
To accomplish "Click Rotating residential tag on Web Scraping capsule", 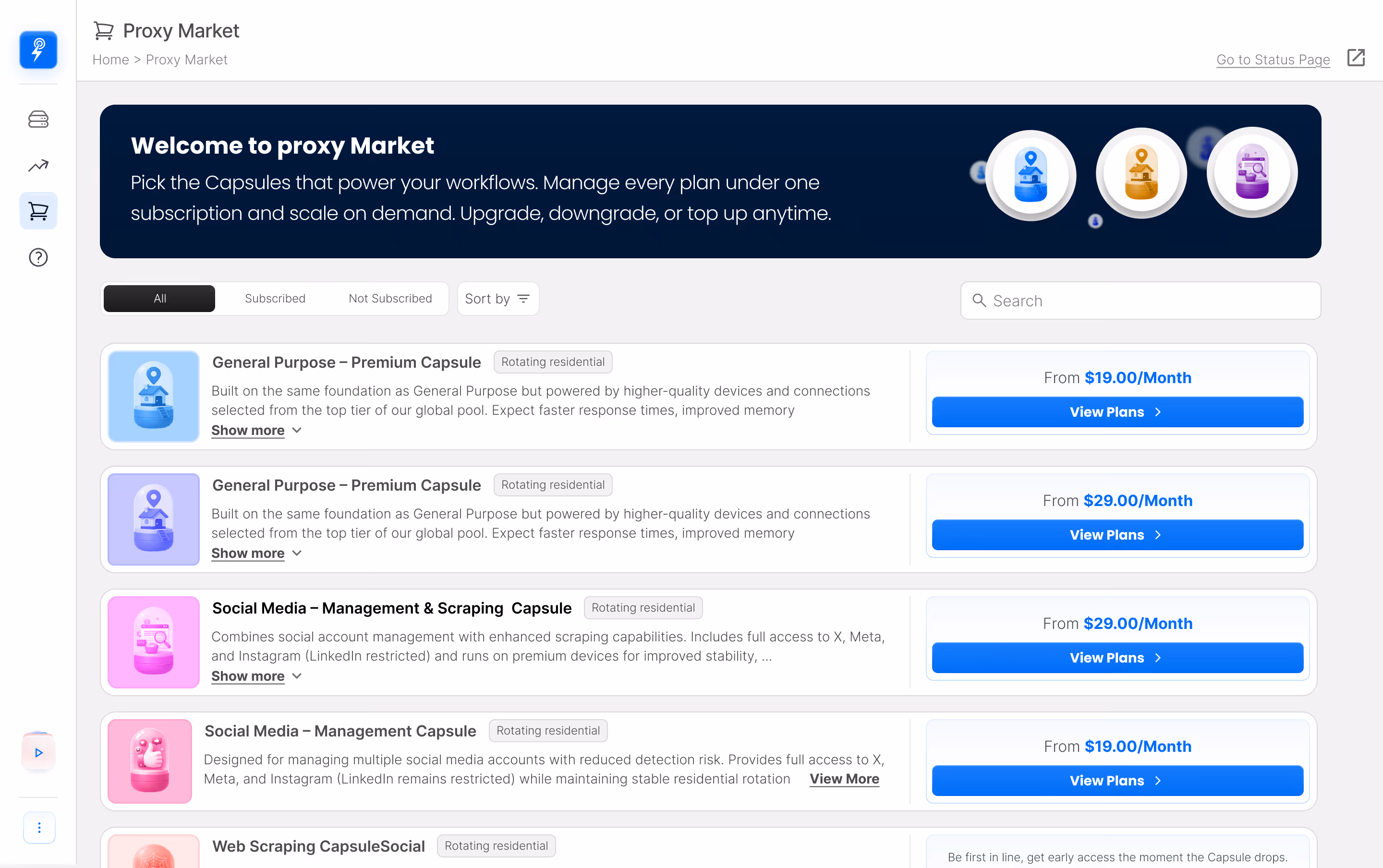I will coord(496,845).
